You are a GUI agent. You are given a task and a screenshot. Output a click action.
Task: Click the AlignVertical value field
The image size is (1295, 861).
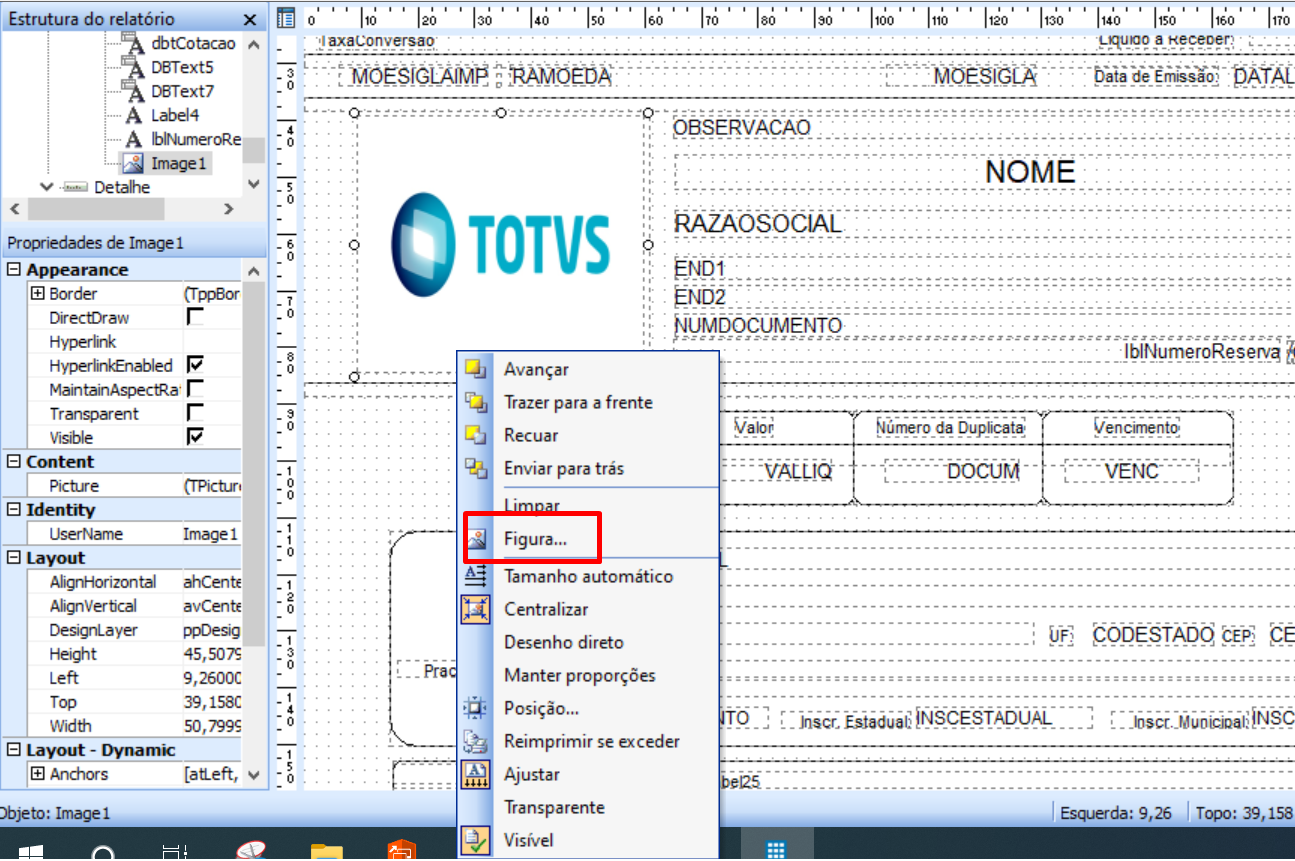coord(212,605)
